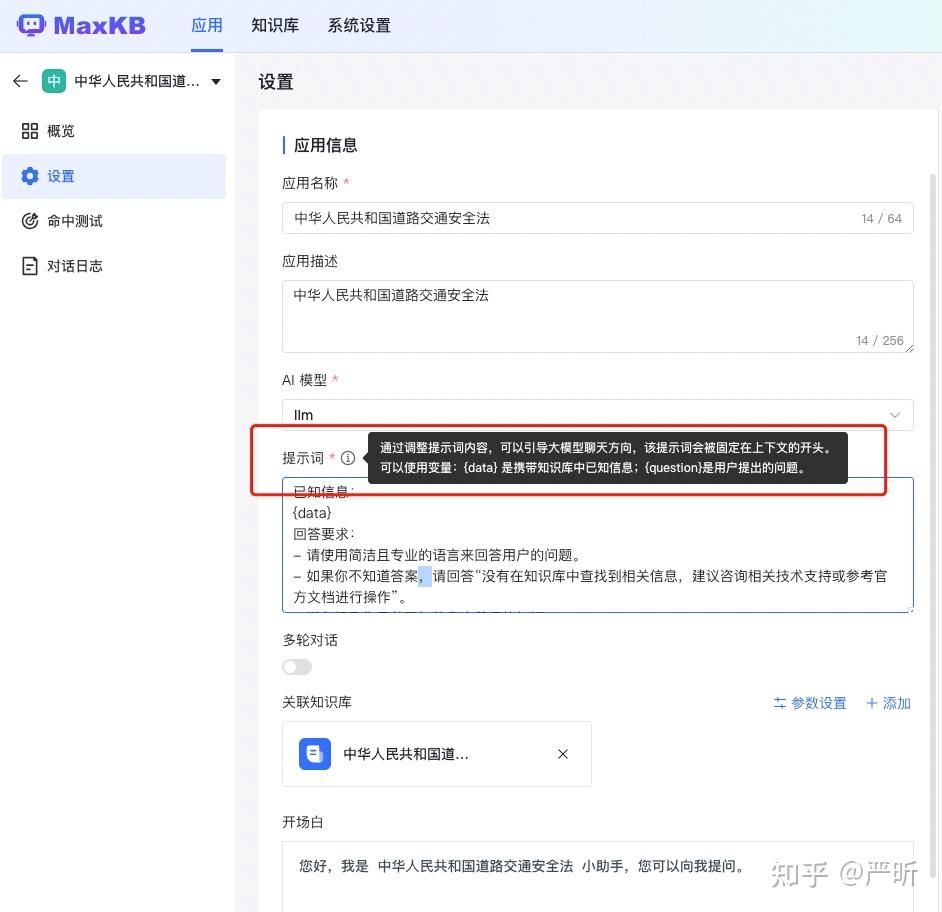Screen dimensions: 942x912
Task: Collapse the application name dropdown arrow
Action: tap(216, 81)
